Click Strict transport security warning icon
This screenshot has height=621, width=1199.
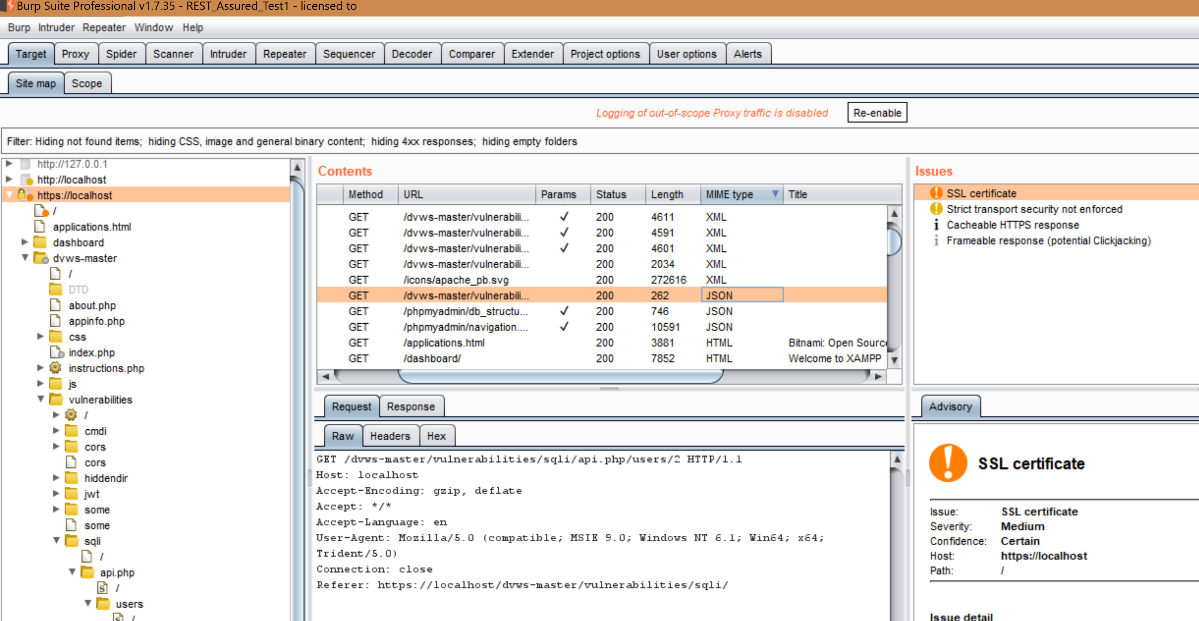click(935, 209)
